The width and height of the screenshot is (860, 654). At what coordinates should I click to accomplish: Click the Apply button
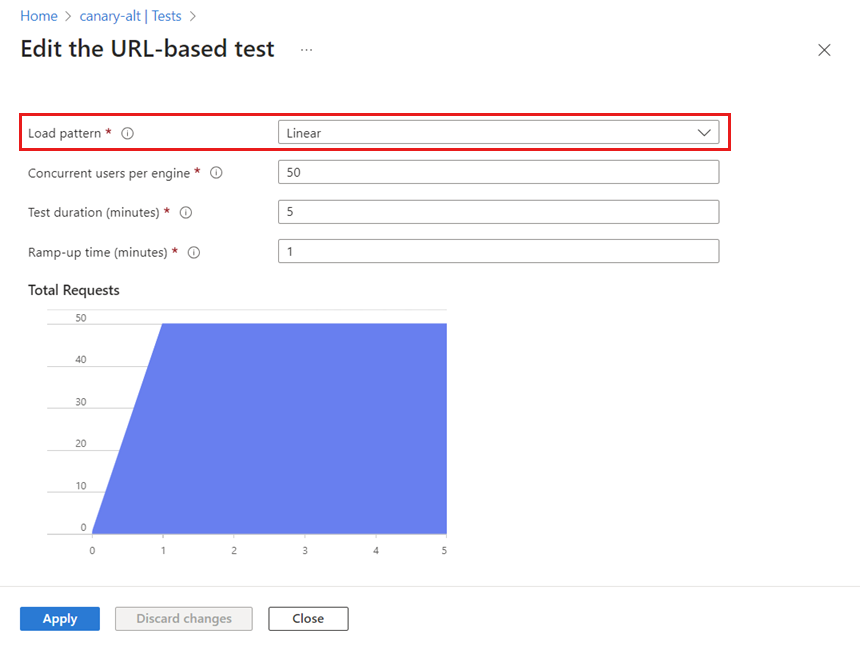[60, 619]
